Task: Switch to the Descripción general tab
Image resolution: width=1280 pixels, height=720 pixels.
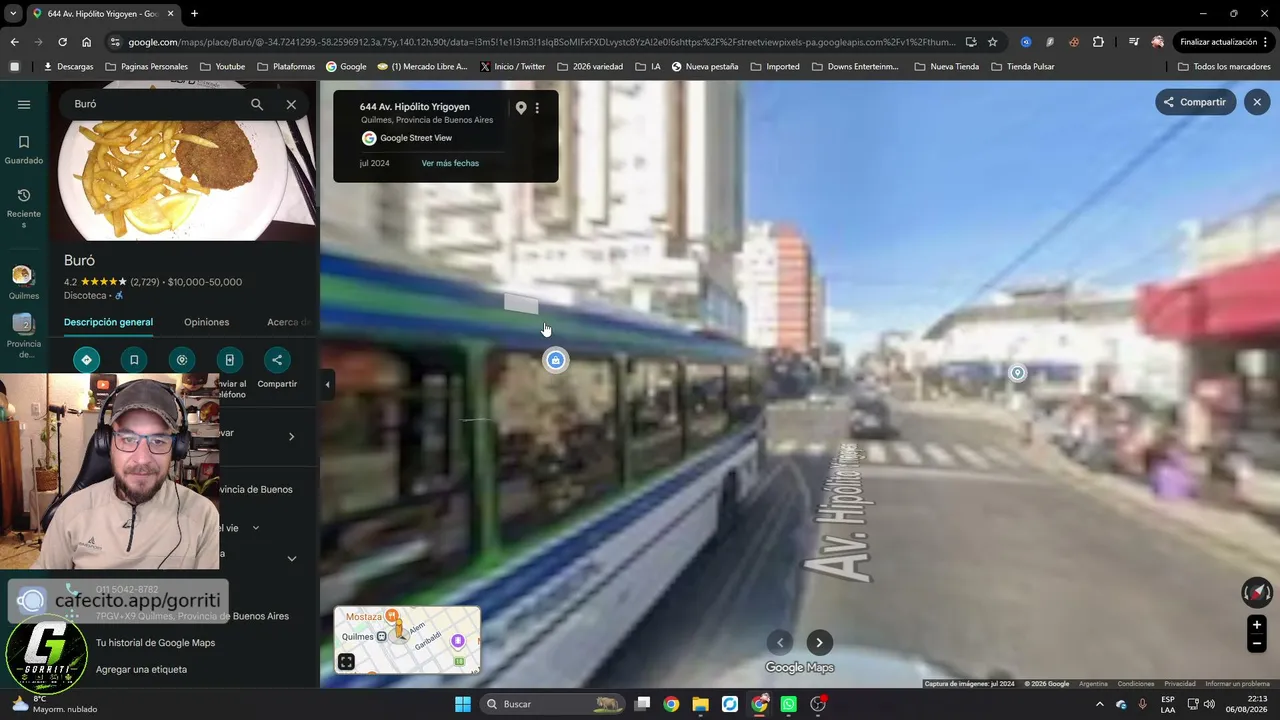Action: (x=108, y=322)
